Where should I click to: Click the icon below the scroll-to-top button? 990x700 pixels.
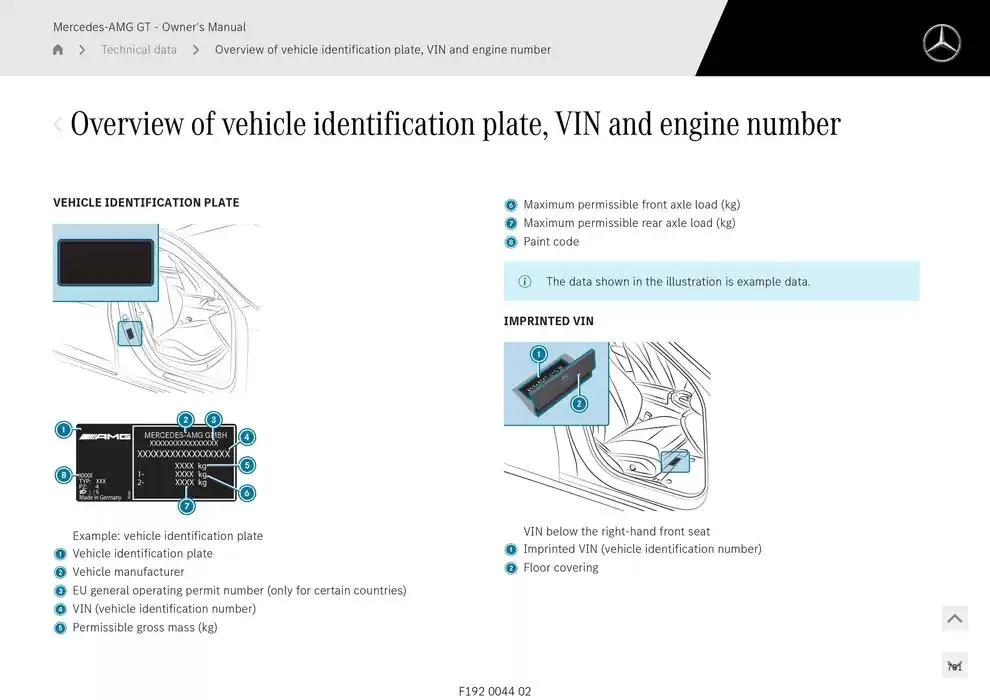[x=954, y=664]
